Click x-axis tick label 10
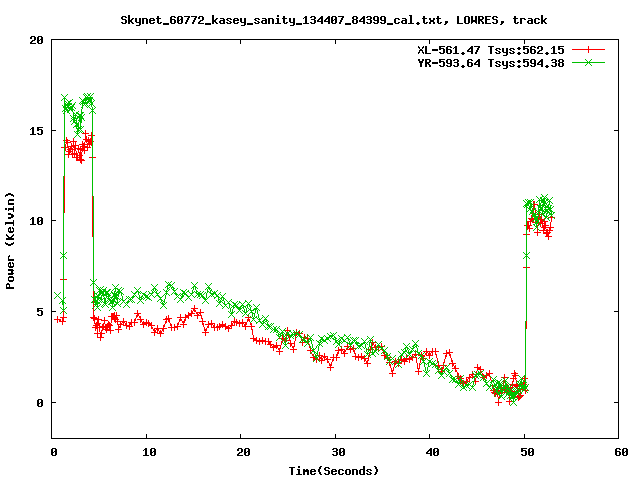The height and width of the screenshot is (480, 640). click(149, 452)
